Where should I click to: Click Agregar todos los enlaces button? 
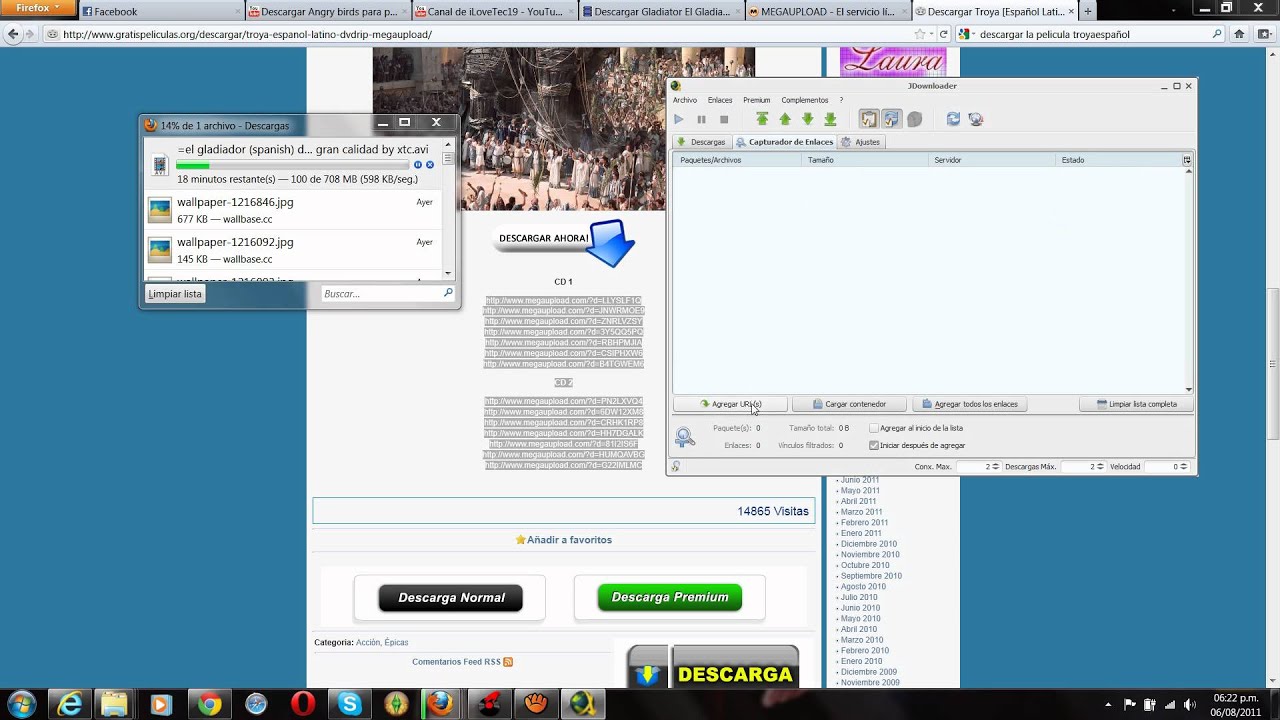coord(970,404)
